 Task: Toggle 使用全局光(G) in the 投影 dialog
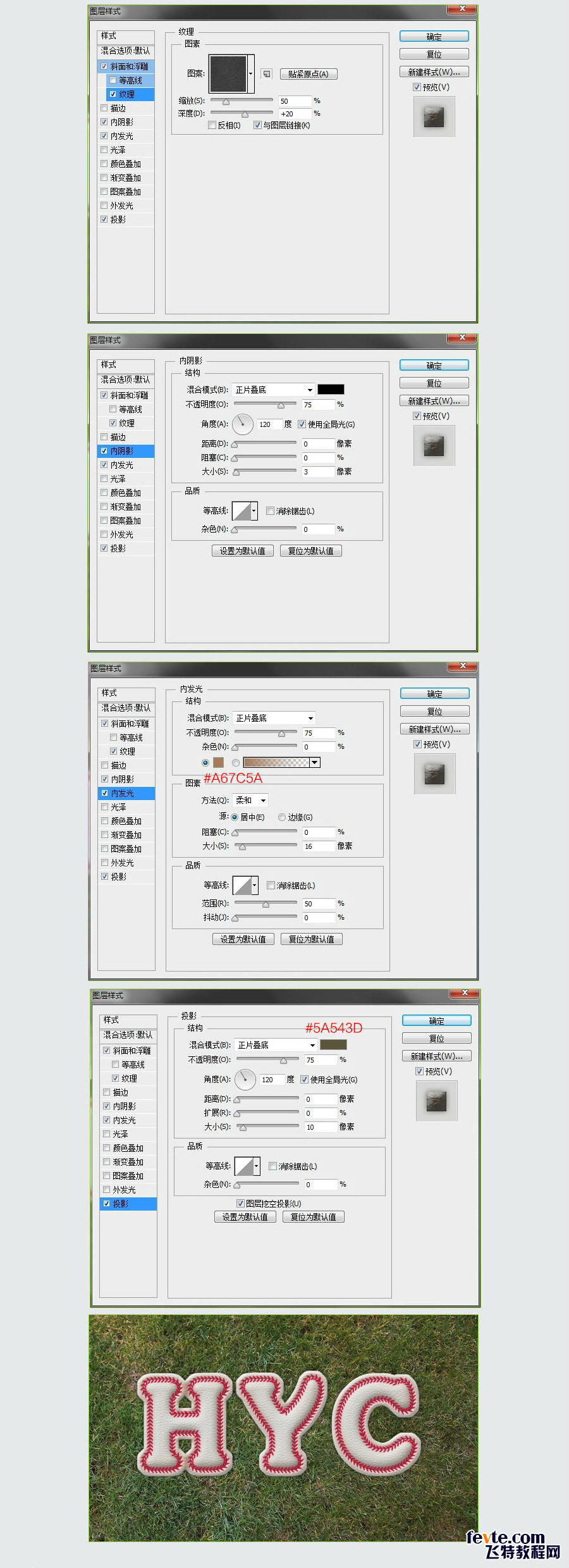[x=304, y=1080]
